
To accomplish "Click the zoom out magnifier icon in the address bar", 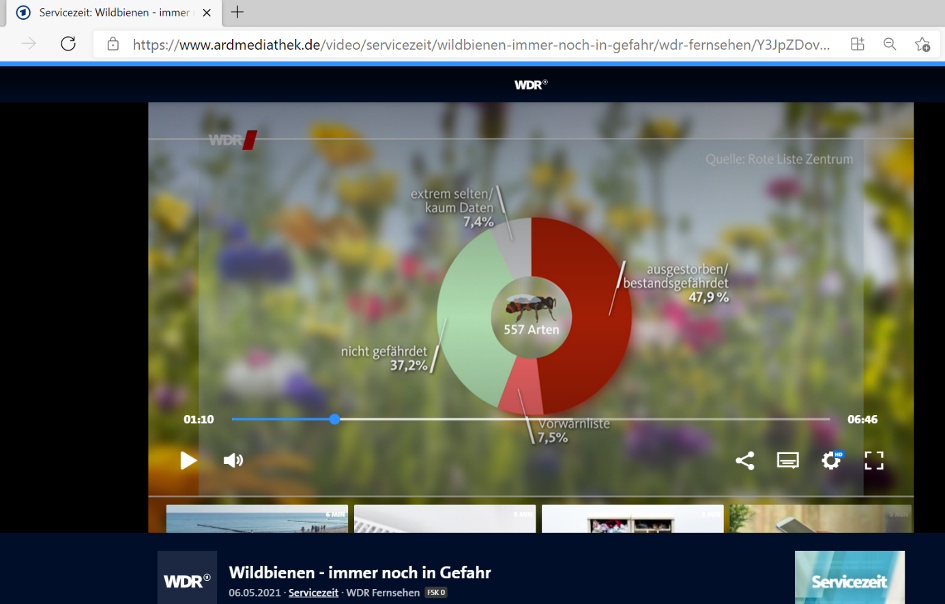I will pos(890,44).
